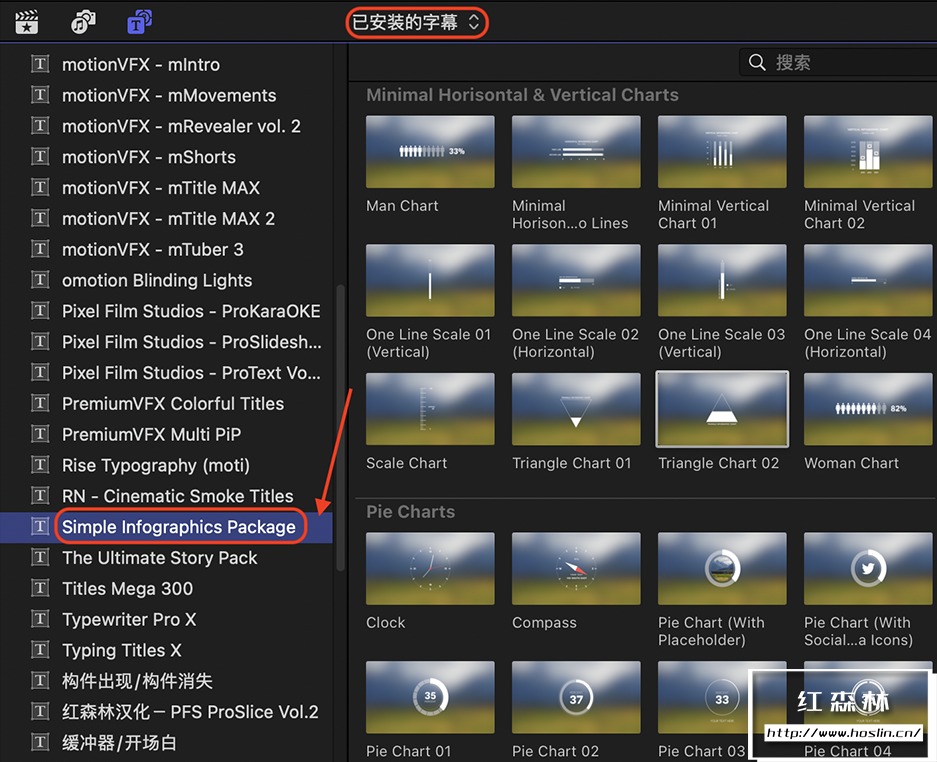The height and width of the screenshot is (762, 937).
Task: Open the 已安装的字幕 dropdown
Action: click(x=417, y=23)
